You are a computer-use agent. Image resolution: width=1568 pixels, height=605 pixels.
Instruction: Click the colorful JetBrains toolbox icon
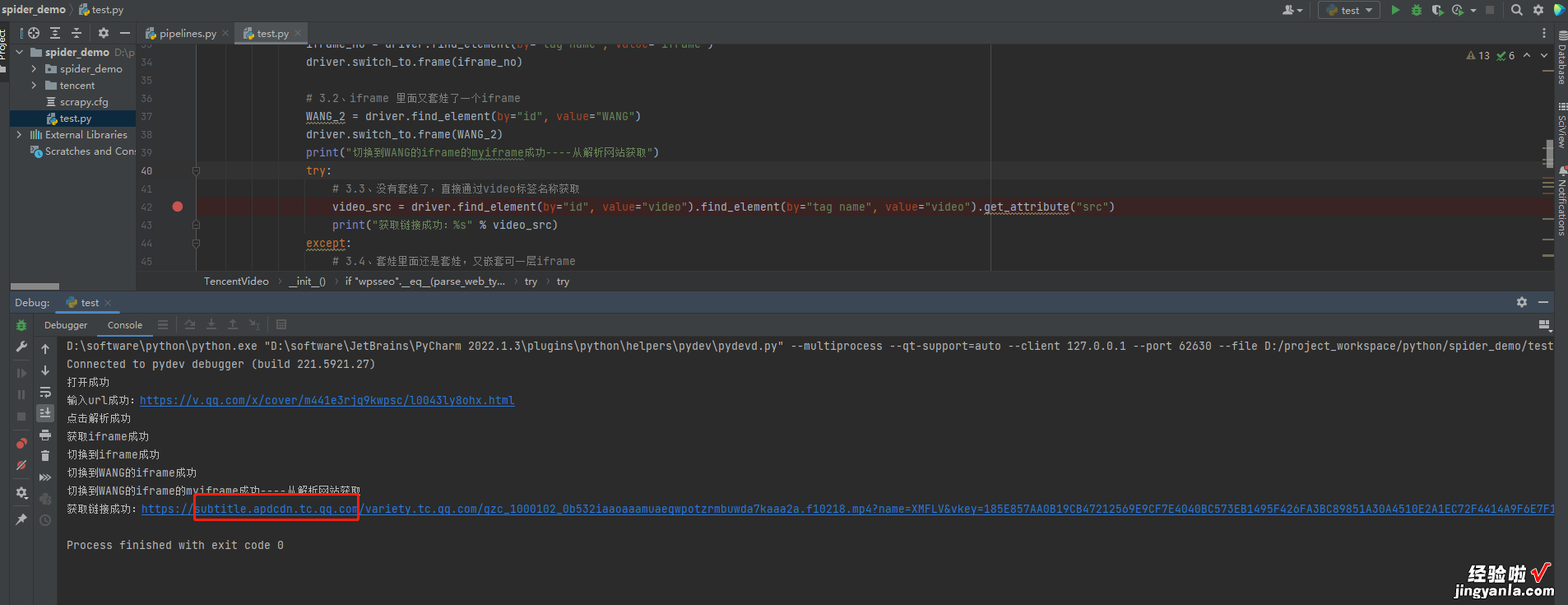(1559, 10)
